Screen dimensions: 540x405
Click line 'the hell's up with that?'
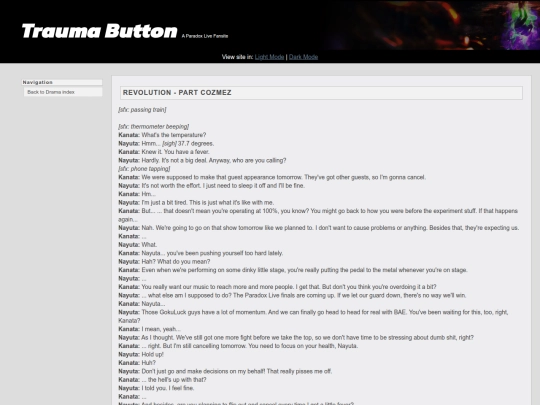click(162, 380)
